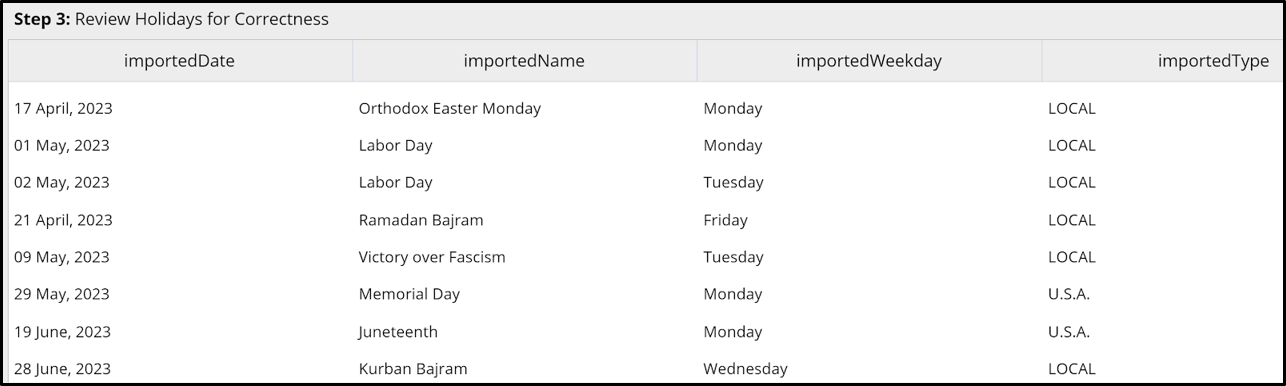Select the Orthodox Easter Monday holiday name

point(450,108)
